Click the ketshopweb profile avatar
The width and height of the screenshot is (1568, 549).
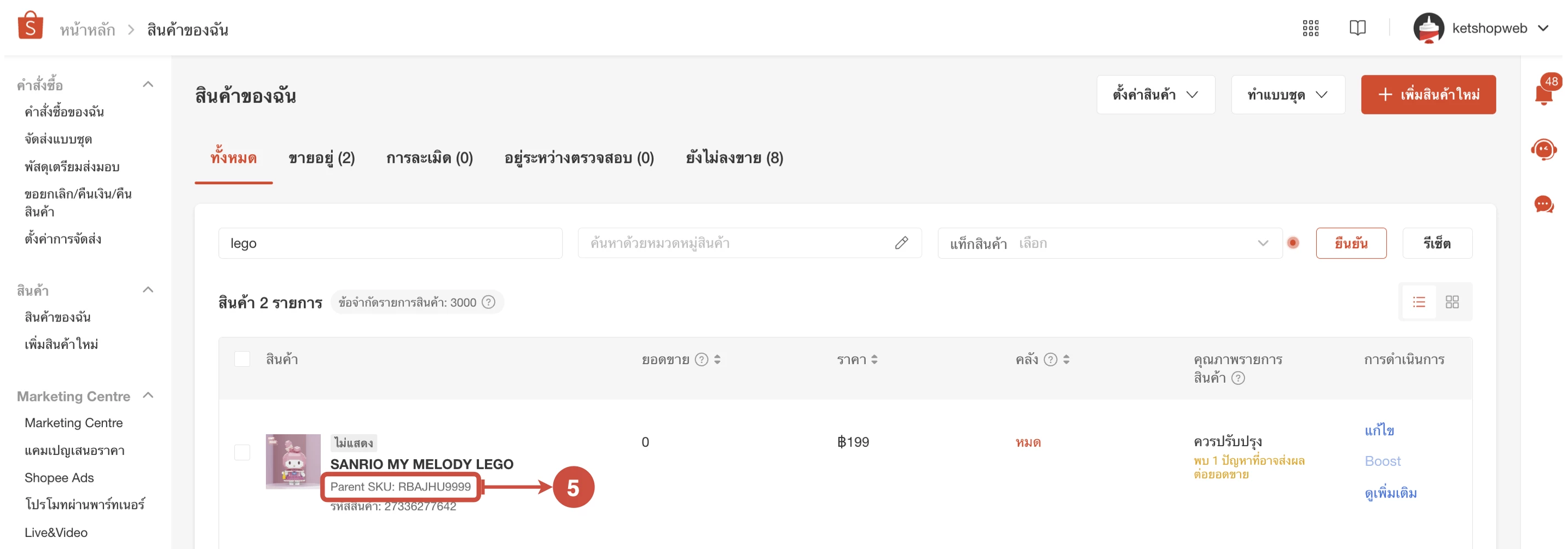[x=1428, y=28]
